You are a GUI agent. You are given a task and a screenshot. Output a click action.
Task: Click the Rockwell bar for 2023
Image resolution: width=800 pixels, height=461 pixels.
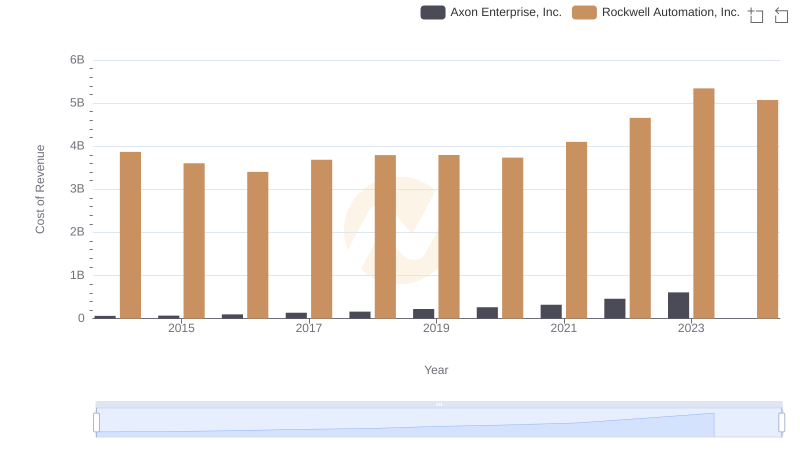tap(704, 203)
